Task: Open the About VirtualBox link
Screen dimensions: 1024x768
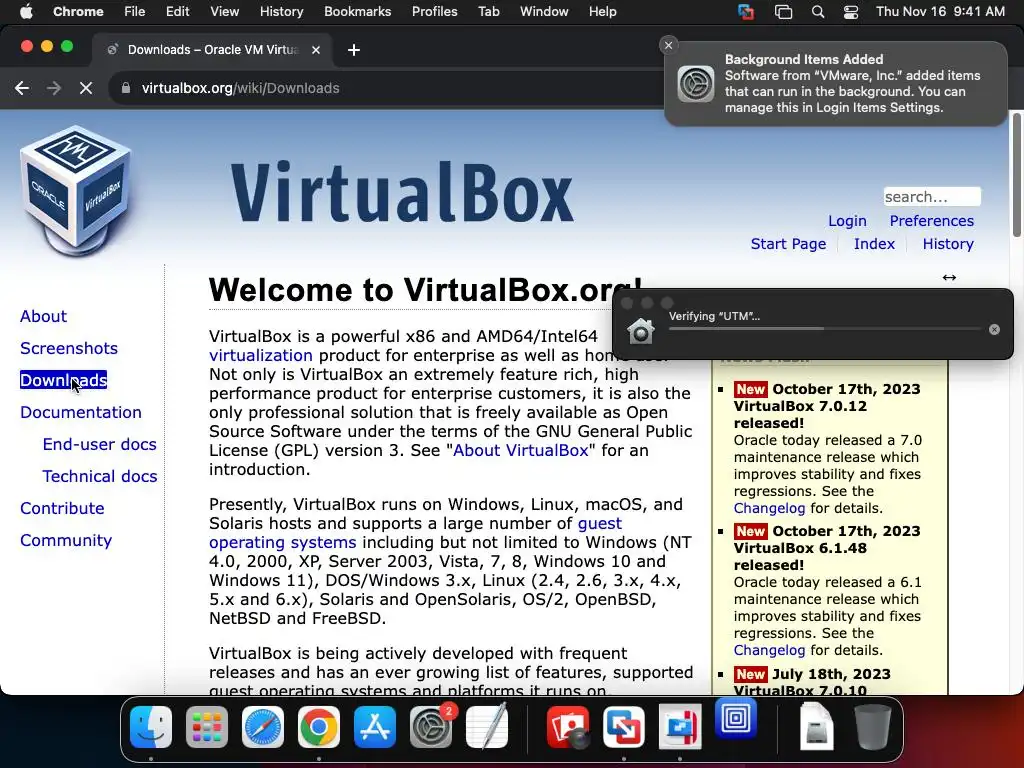Action: (x=520, y=450)
